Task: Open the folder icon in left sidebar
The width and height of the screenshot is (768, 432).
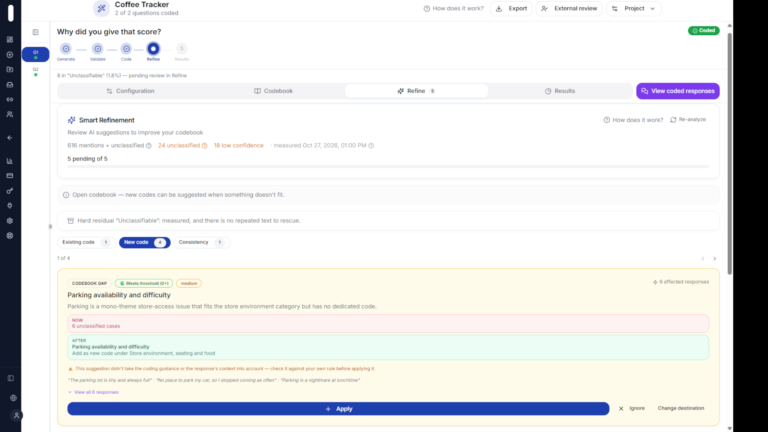Action: (x=10, y=70)
